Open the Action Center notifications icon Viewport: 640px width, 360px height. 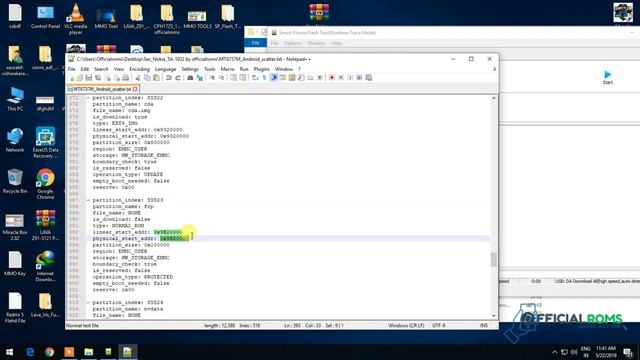coord(628,352)
